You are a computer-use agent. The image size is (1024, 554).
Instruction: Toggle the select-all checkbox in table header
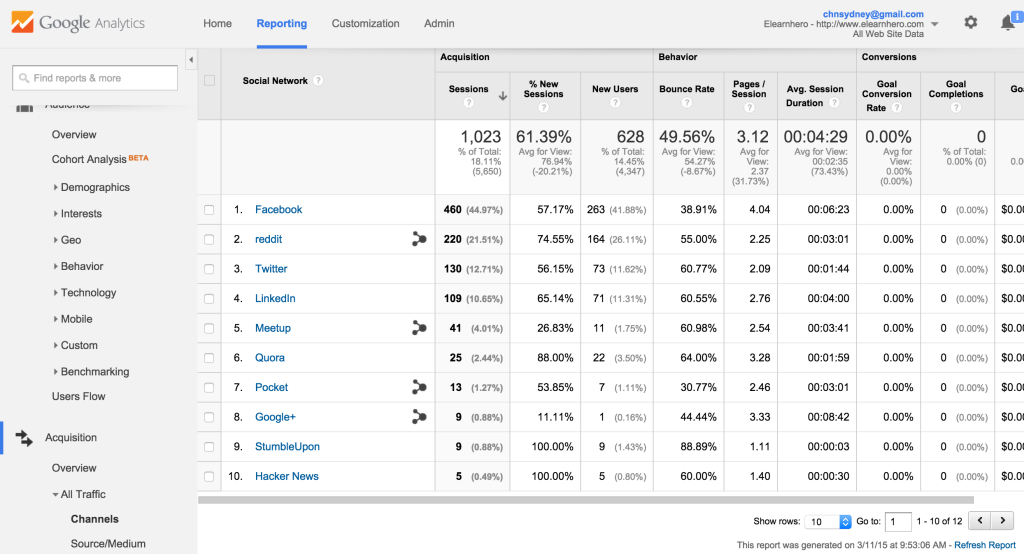click(x=209, y=80)
